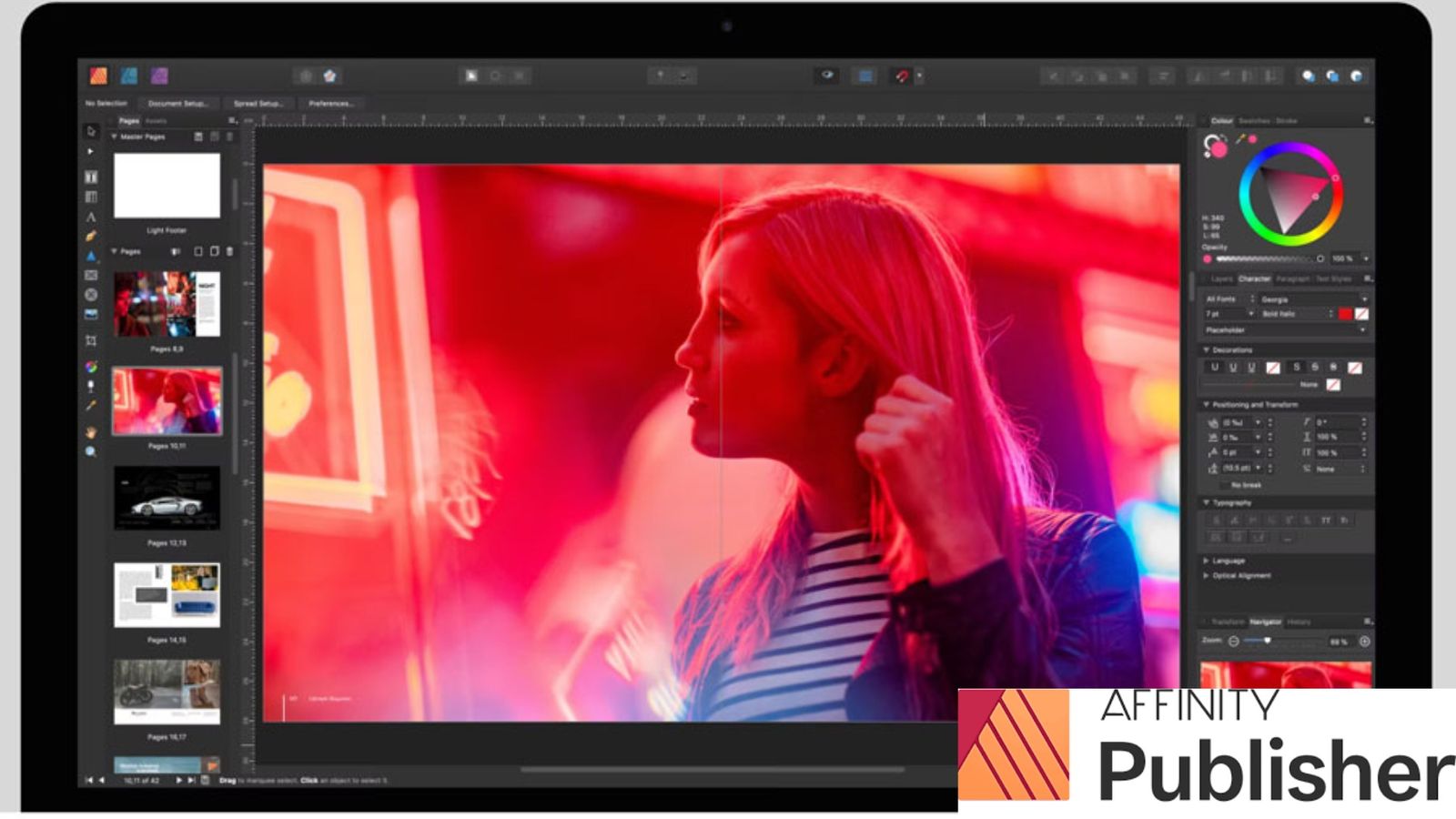1456x819 pixels.
Task: Select the Move tool in the left toolbar
Action: click(x=90, y=132)
